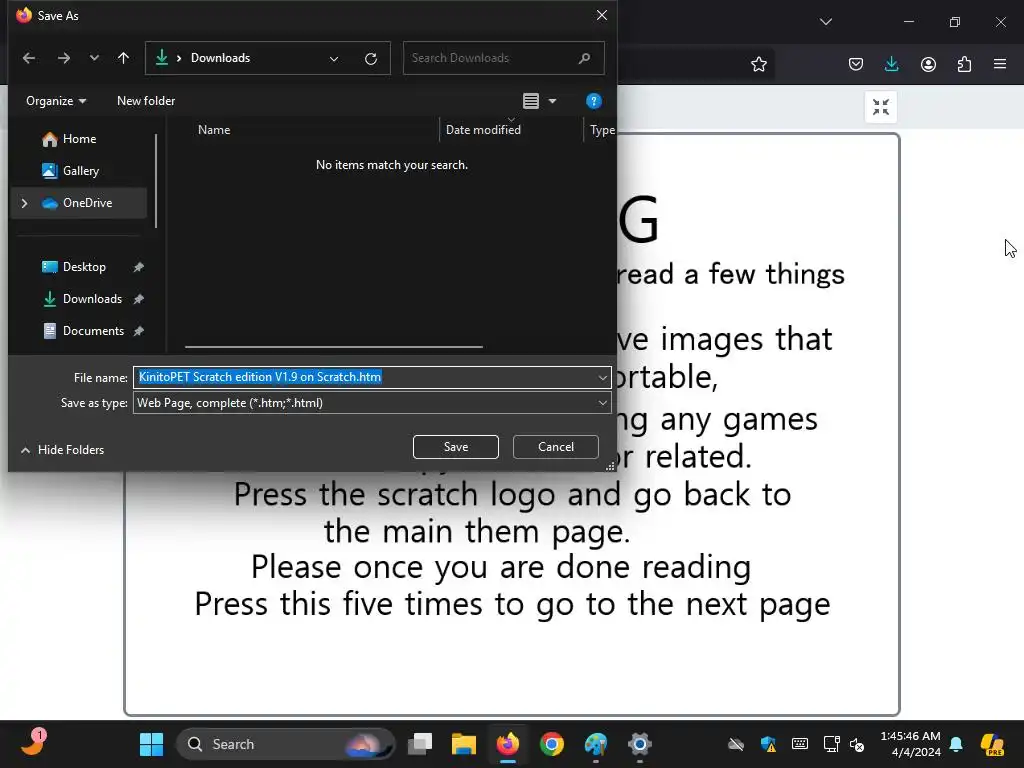Screen dimensions: 1024x768
Task: Launch Google Chrome from taskbar
Action: 552,744
